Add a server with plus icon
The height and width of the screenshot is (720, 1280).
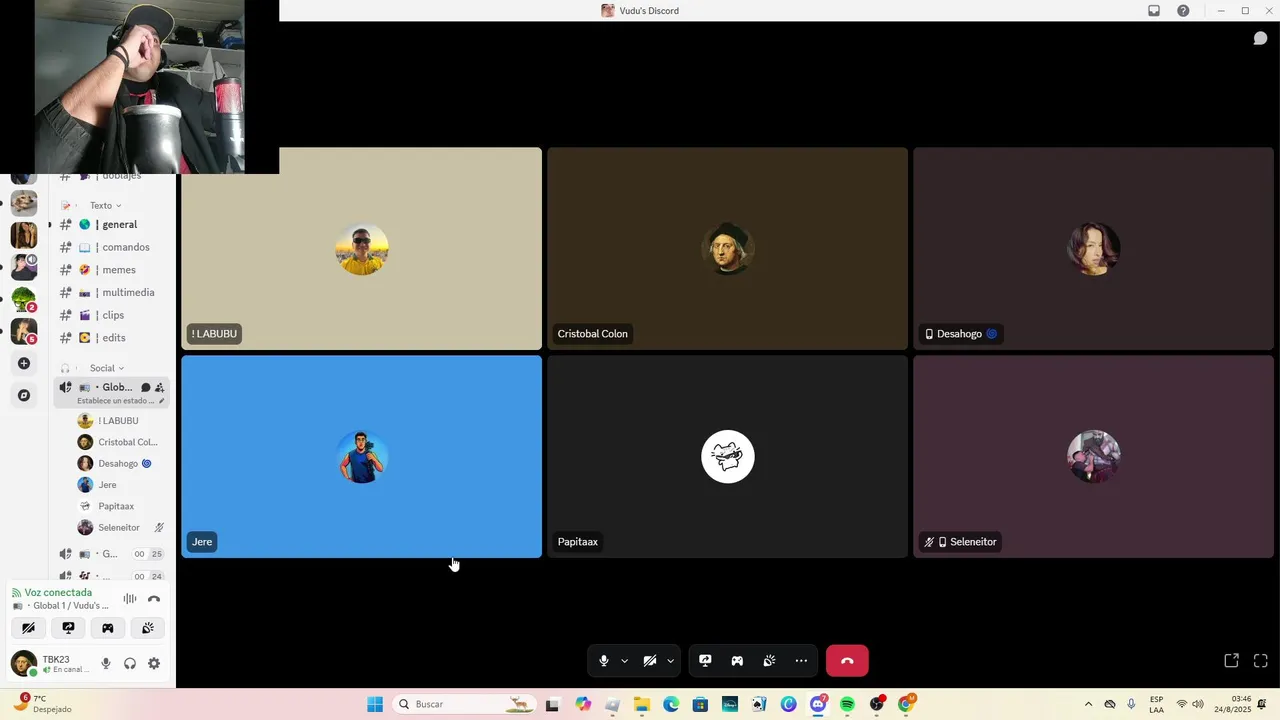[x=24, y=363]
